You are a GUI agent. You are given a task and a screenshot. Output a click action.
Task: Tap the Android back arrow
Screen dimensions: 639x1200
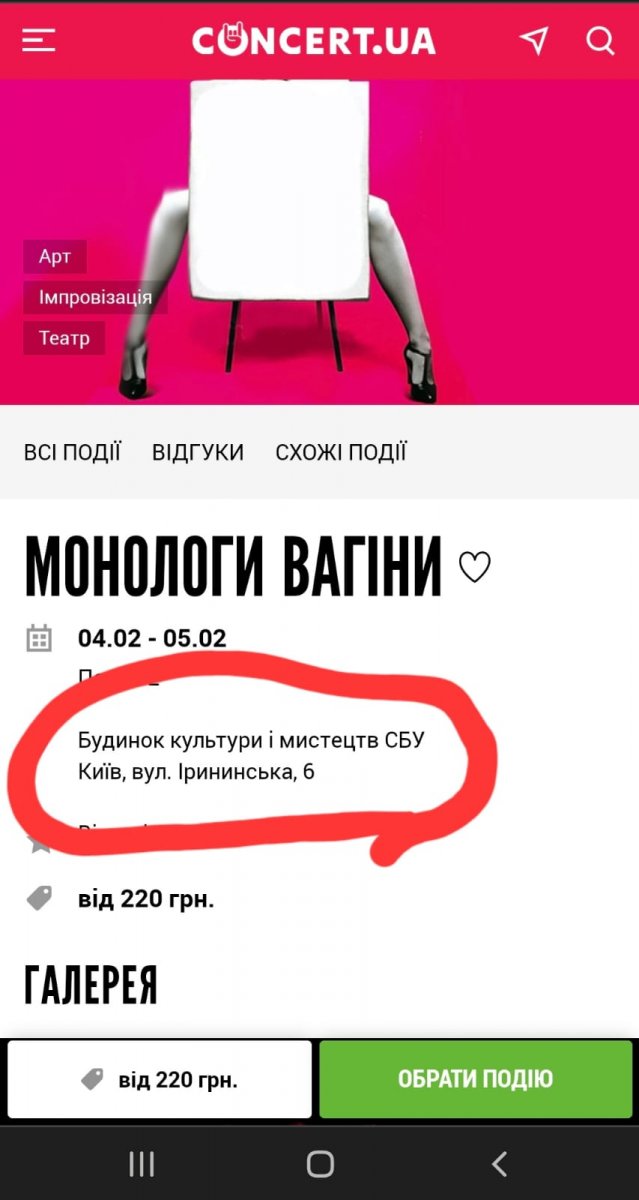click(x=500, y=1163)
